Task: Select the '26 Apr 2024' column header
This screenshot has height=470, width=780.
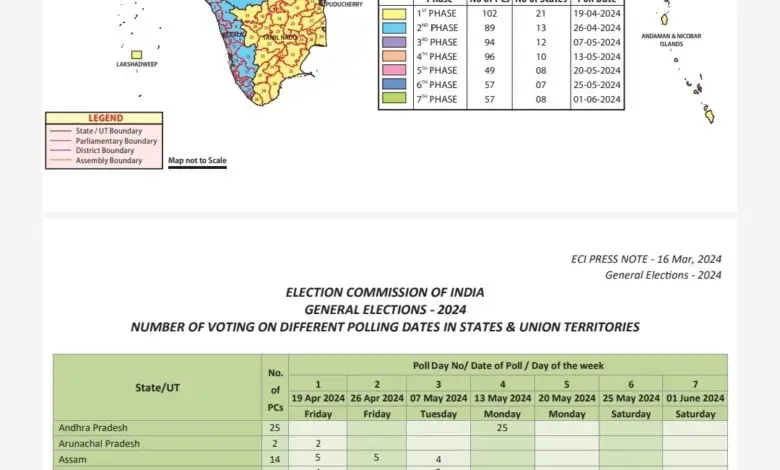Action: pos(377,398)
